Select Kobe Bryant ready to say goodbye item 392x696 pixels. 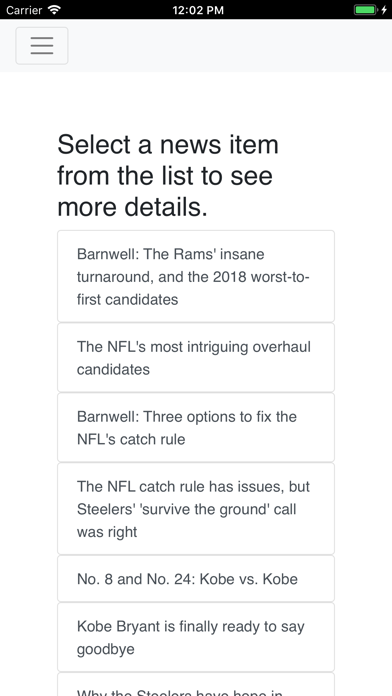(x=196, y=637)
